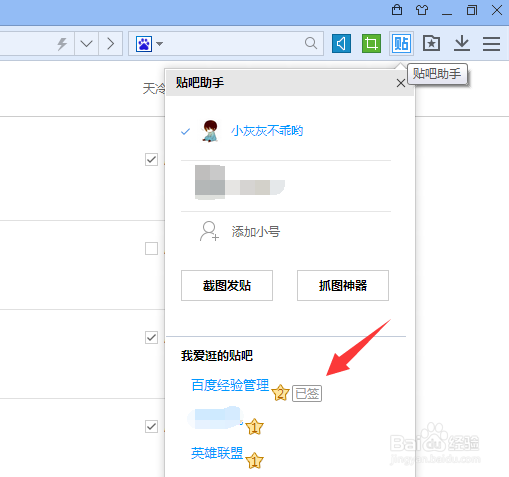Click the magnifier search icon
The height and width of the screenshot is (477, 509).
[x=311, y=43]
